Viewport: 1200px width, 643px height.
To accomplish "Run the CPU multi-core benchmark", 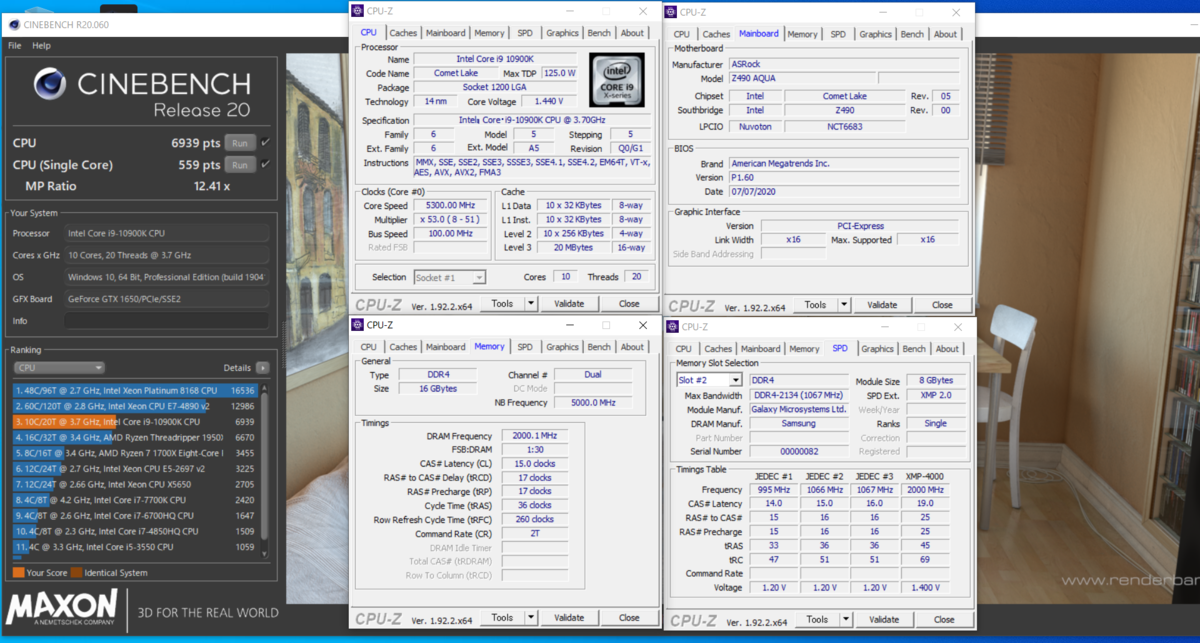I will click(239, 142).
